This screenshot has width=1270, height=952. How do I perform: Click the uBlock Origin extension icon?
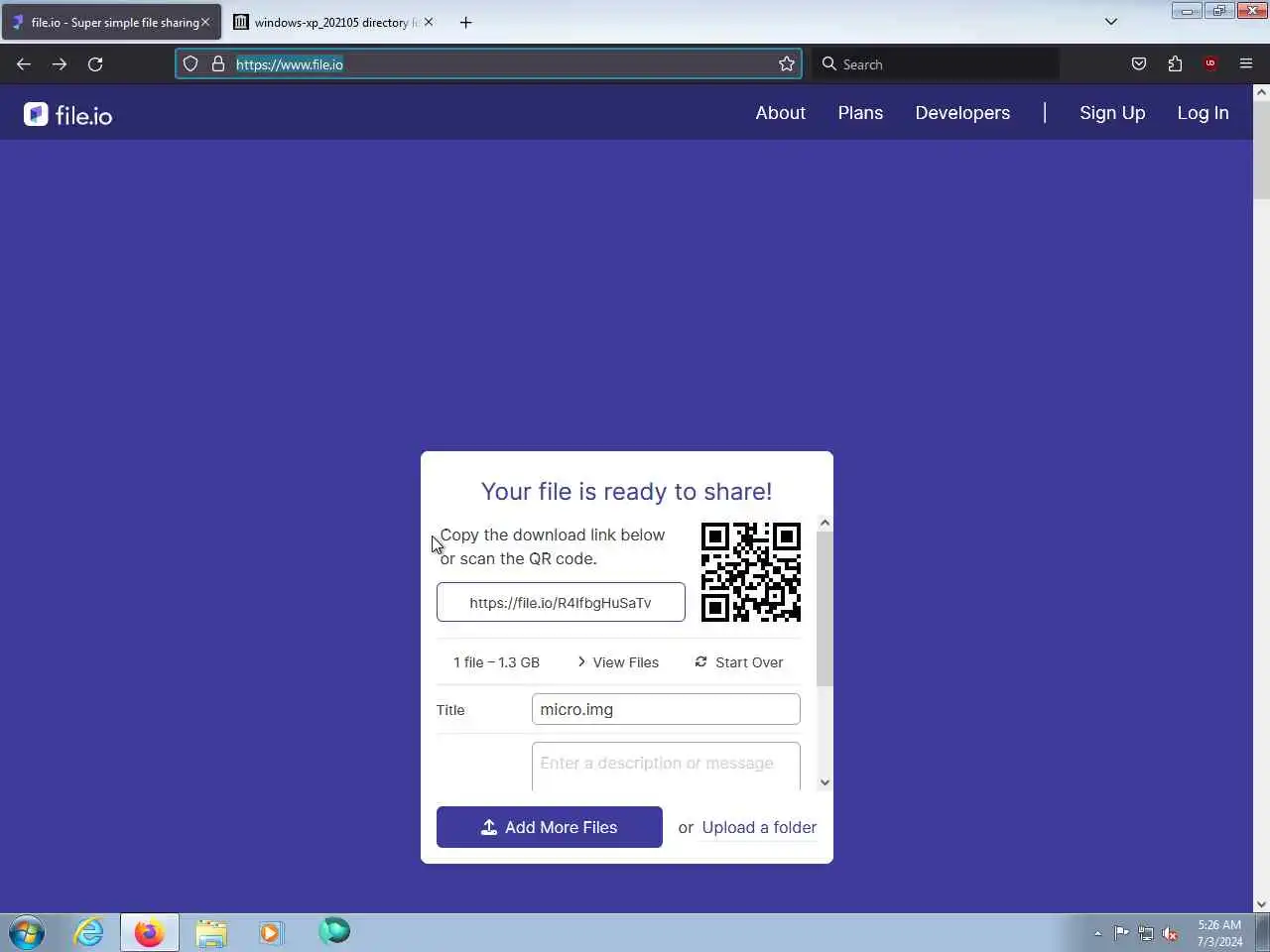pyautogui.click(x=1210, y=64)
